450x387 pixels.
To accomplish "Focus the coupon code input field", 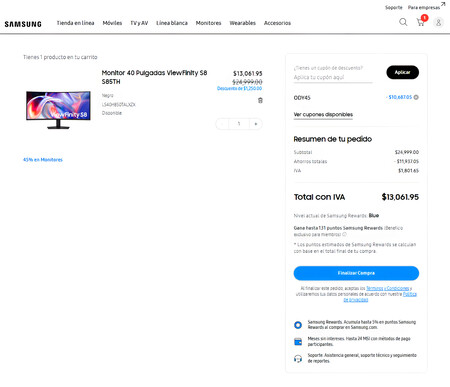I will click(333, 77).
